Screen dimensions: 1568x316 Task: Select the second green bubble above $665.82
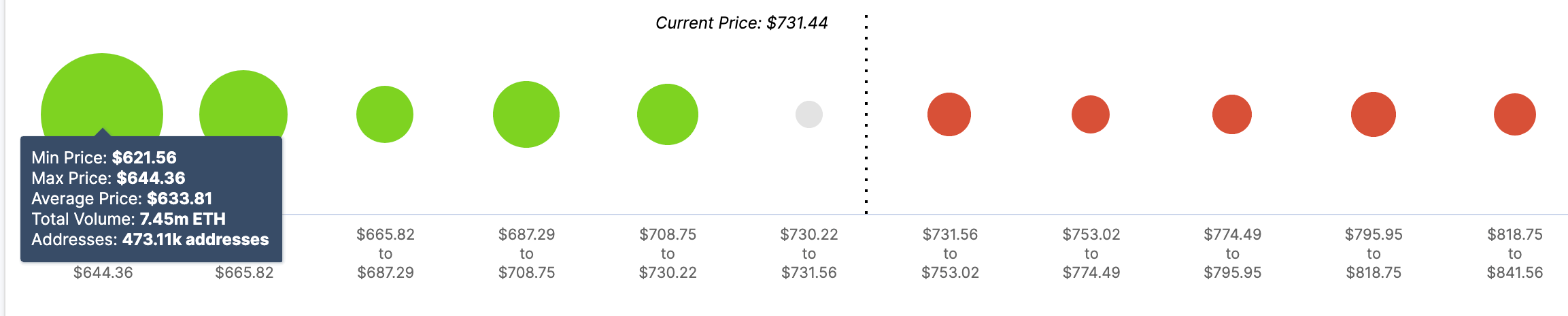click(x=243, y=102)
